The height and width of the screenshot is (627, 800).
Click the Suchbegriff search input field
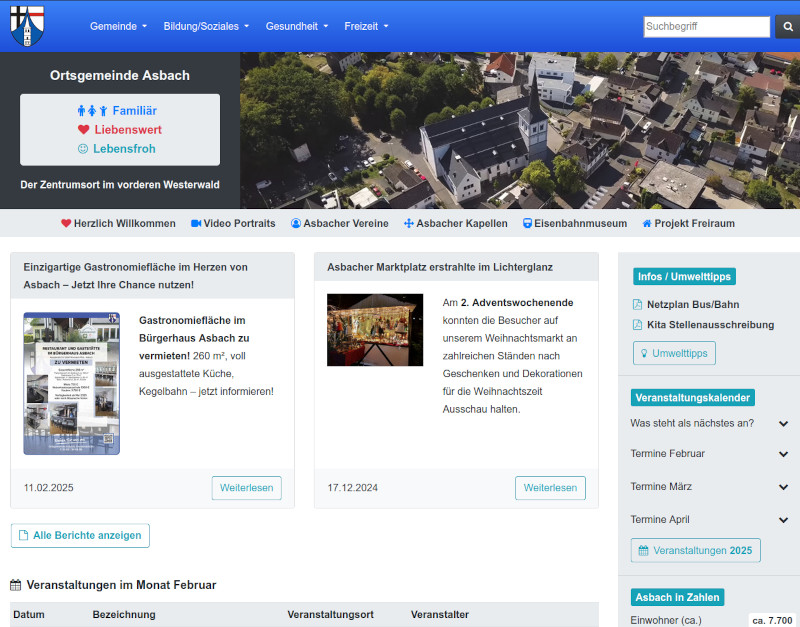point(706,27)
